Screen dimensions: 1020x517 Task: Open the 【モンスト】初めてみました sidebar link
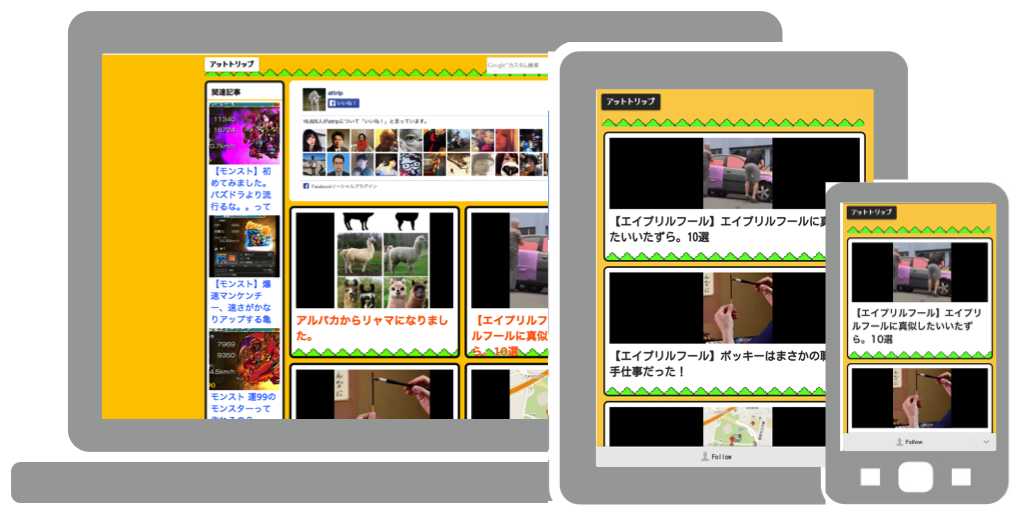coord(244,190)
